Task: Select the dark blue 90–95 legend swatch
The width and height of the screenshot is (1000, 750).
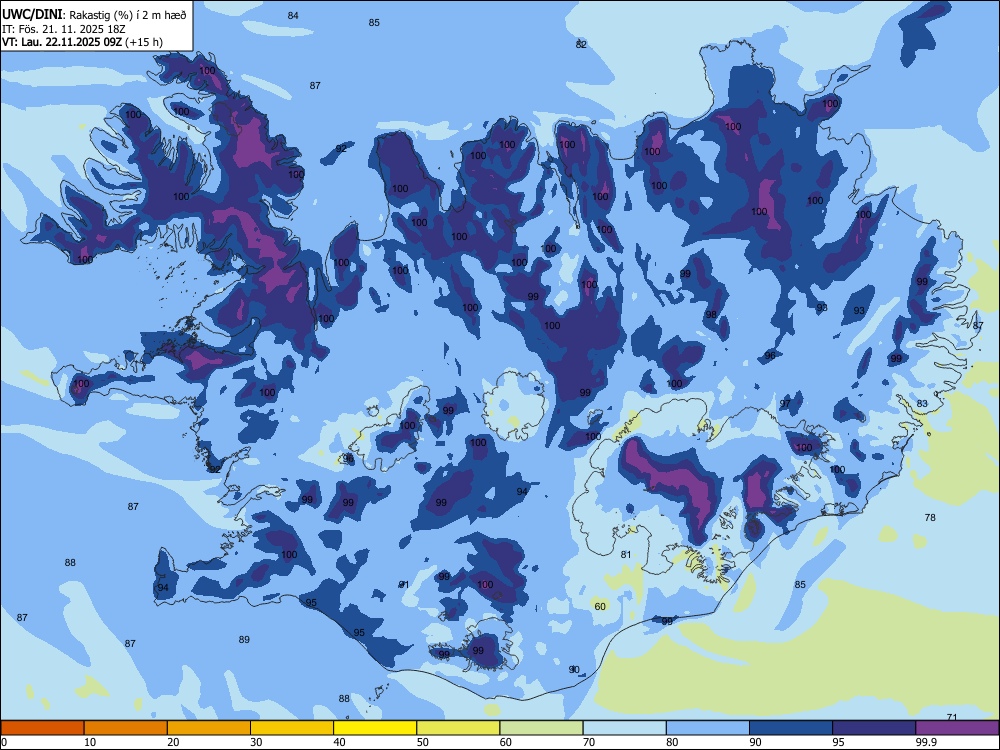Action: pyautogui.click(x=791, y=728)
